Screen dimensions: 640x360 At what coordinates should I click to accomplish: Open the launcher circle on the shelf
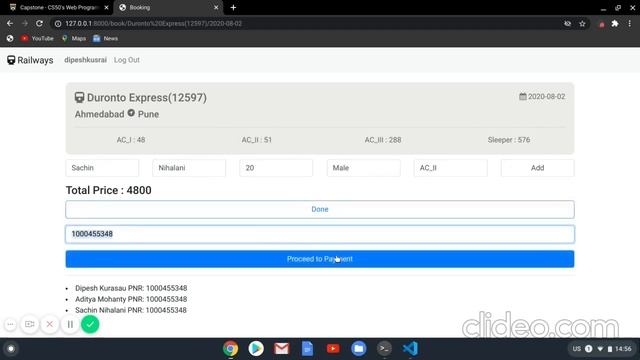click(x=11, y=349)
